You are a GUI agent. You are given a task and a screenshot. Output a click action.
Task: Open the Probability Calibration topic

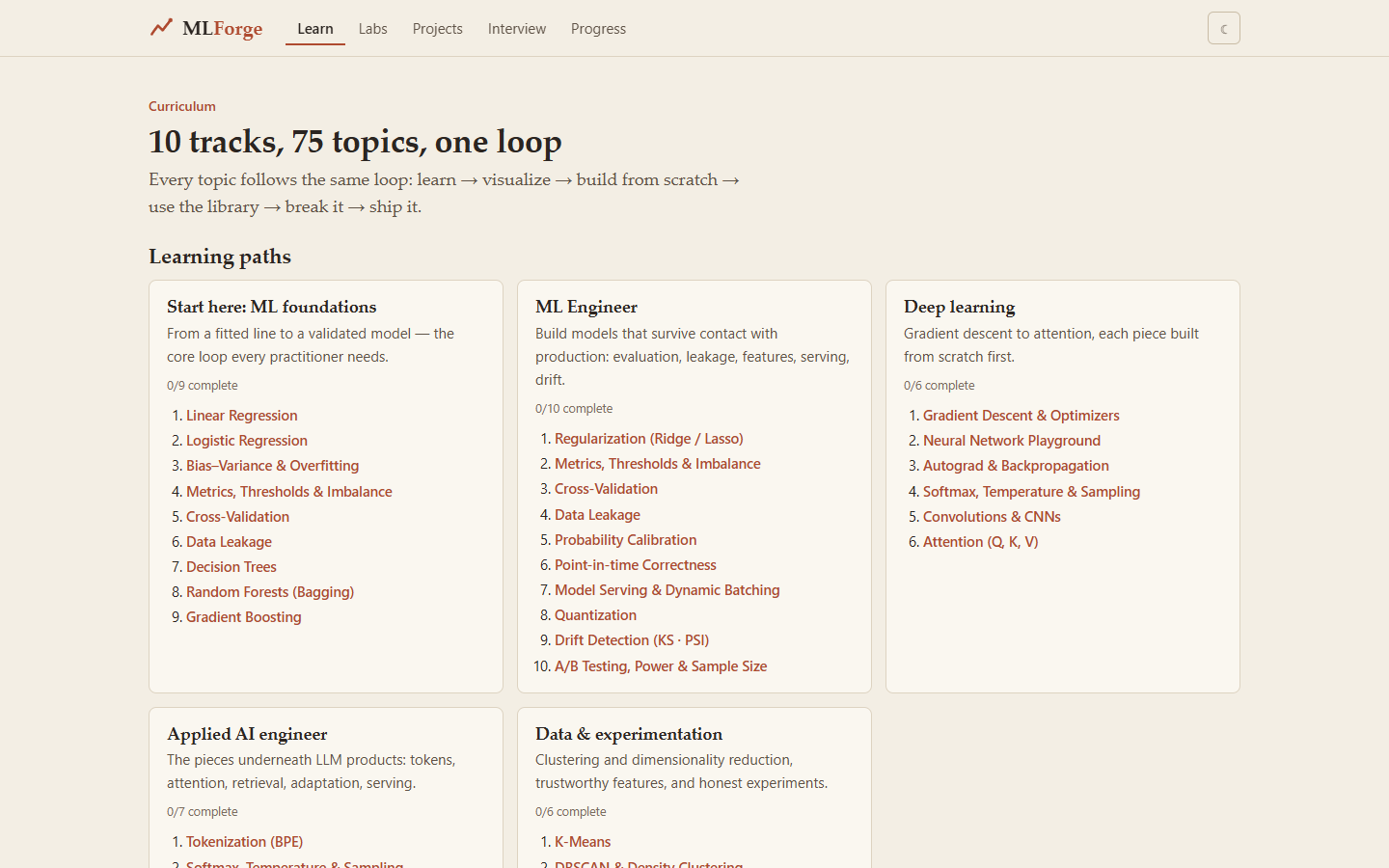625,540
